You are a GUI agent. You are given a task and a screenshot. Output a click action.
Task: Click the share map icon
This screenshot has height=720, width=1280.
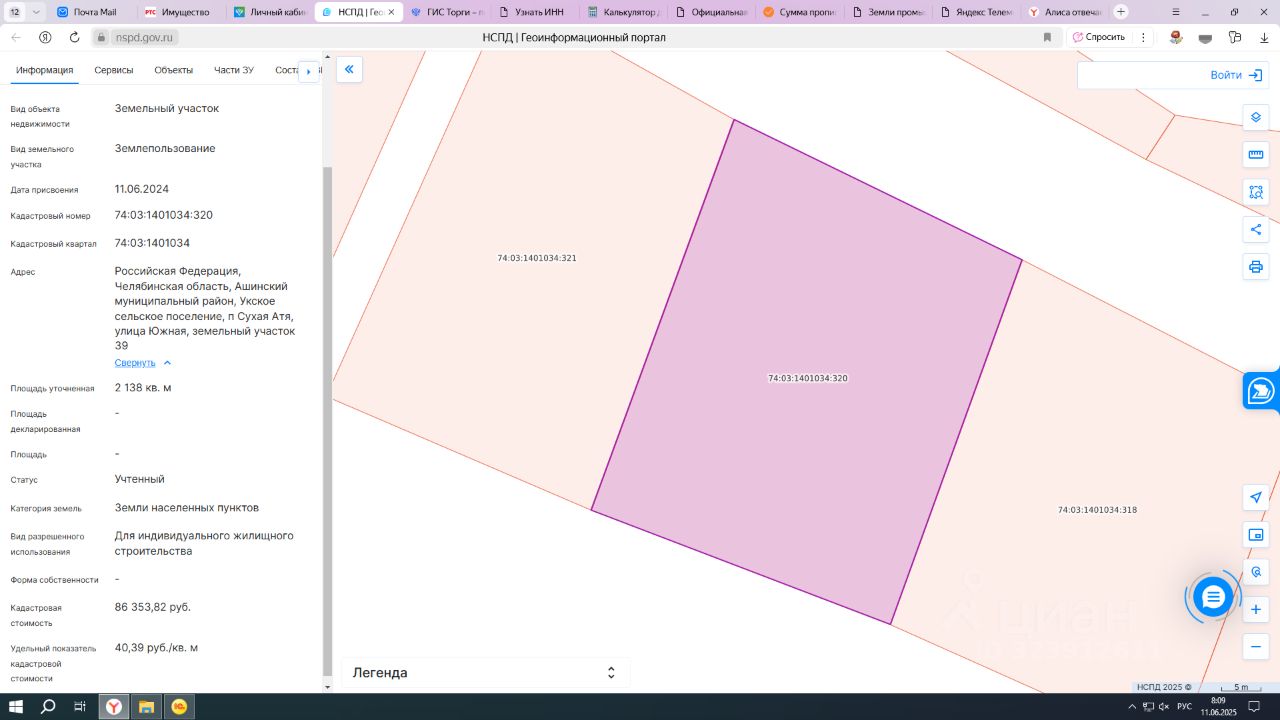[1256, 229]
